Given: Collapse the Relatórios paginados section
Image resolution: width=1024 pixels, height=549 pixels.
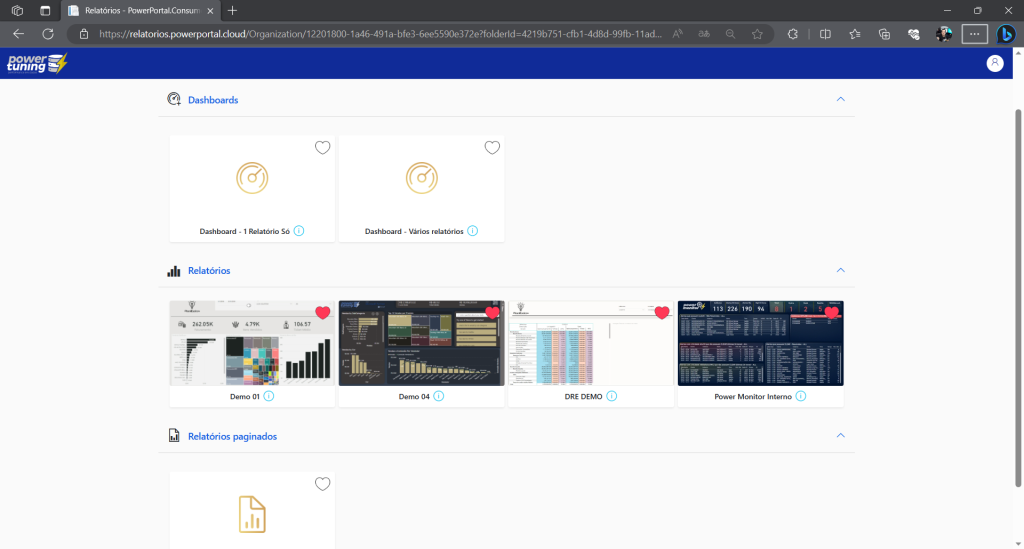Looking at the screenshot, I should coord(840,436).
